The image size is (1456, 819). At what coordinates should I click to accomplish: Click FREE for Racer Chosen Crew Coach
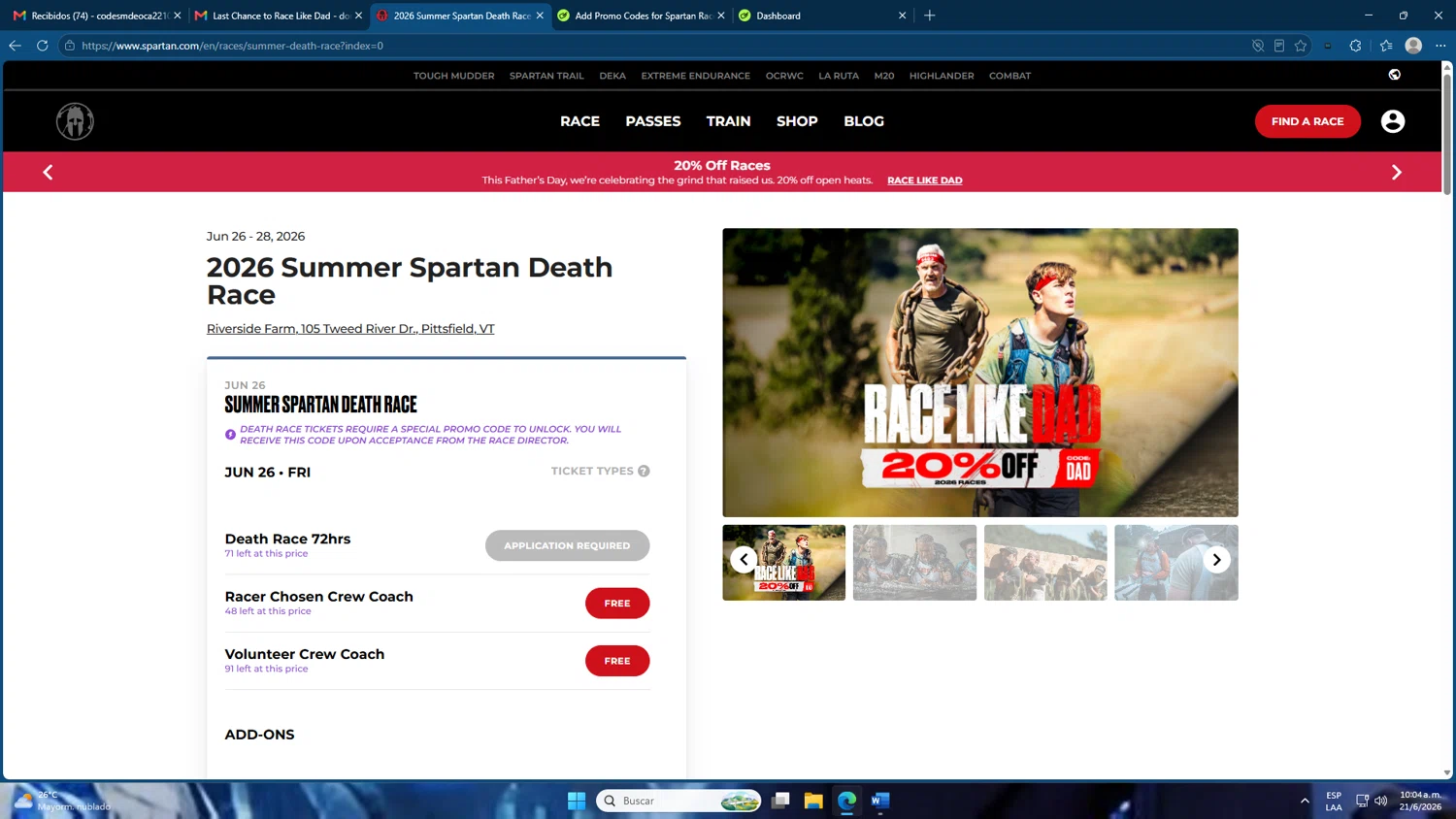click(x=617, y=604)
